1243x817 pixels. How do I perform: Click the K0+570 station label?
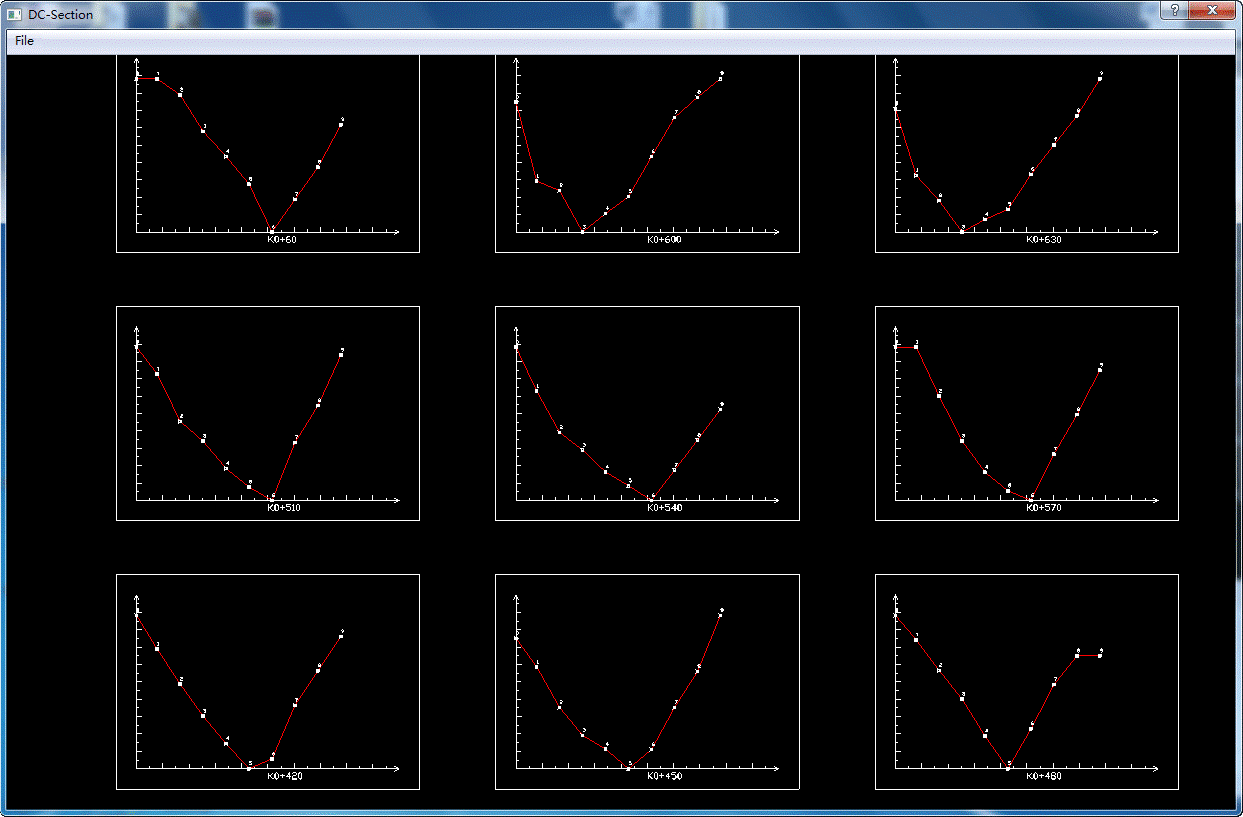click(x=1043, y=508)
